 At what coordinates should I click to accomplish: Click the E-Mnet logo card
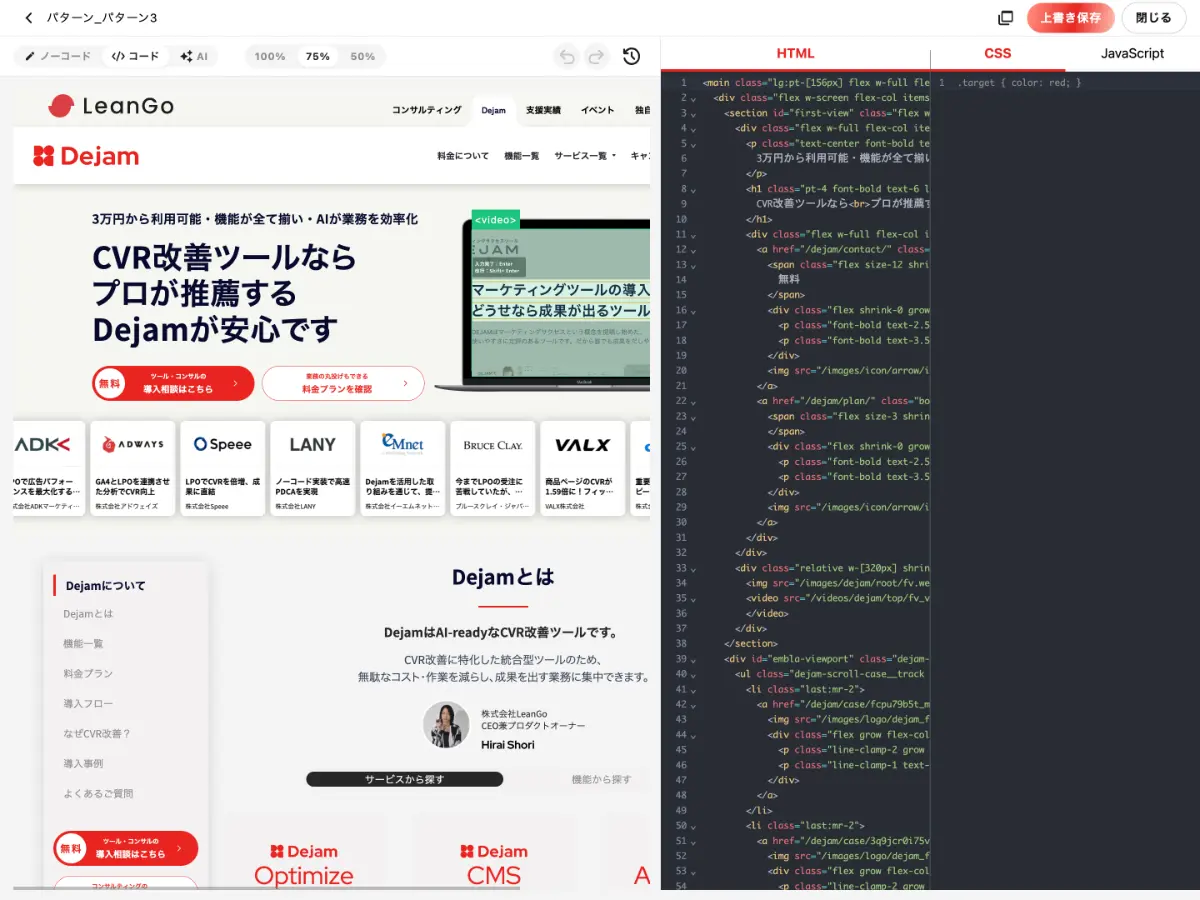click(x=403, y=468)
